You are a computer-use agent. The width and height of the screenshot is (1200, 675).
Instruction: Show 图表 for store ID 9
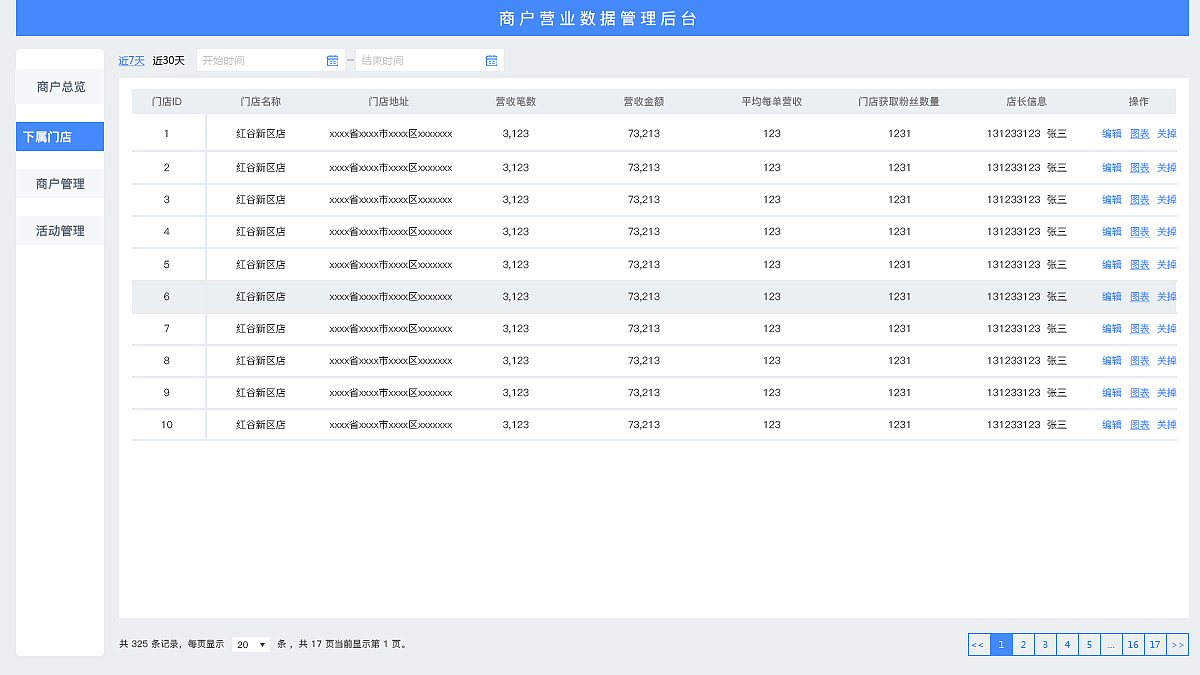point(1140,393)
